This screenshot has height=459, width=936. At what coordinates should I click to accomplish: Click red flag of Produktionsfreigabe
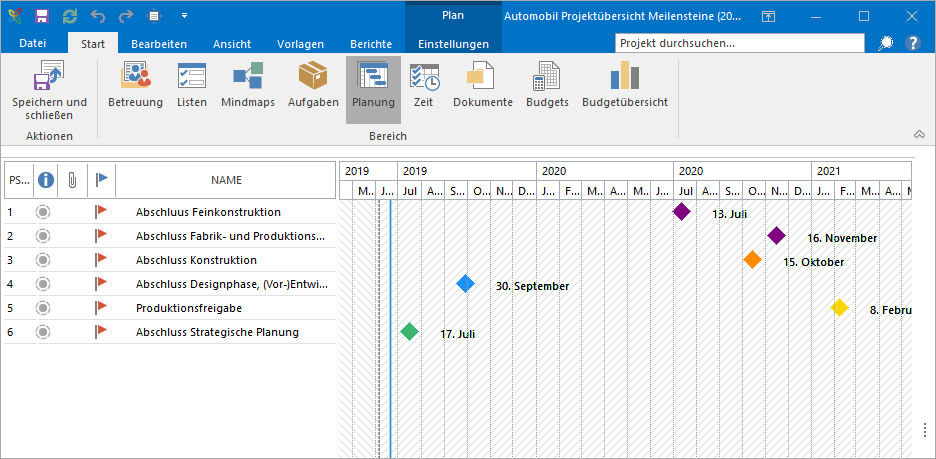pos(100,307)
